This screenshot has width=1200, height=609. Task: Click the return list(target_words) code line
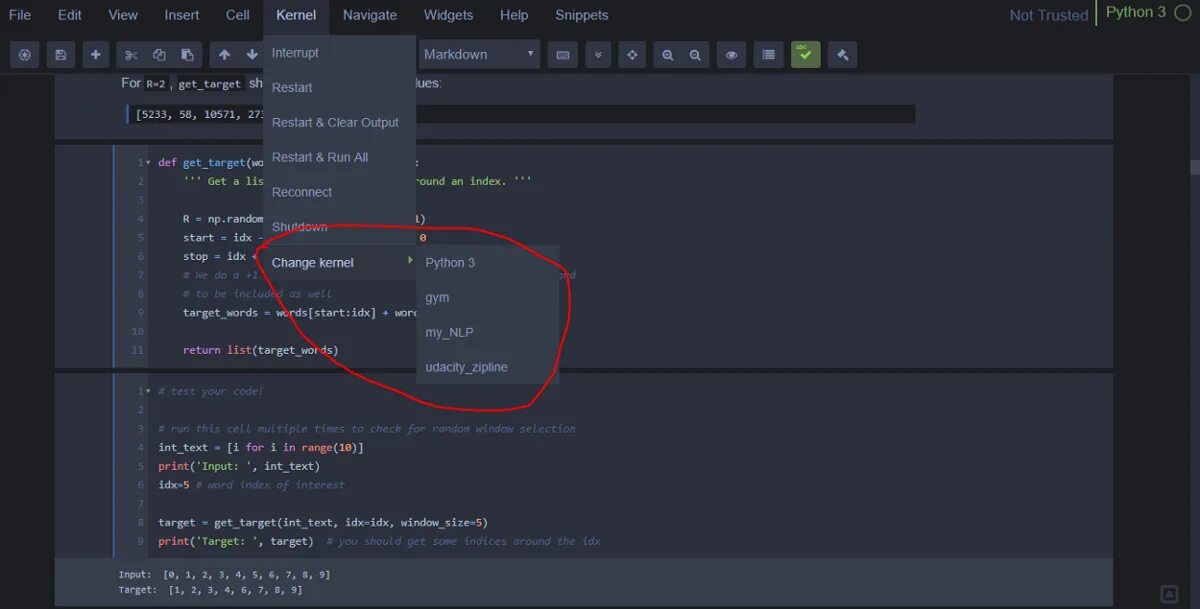(x=261, y=350)
